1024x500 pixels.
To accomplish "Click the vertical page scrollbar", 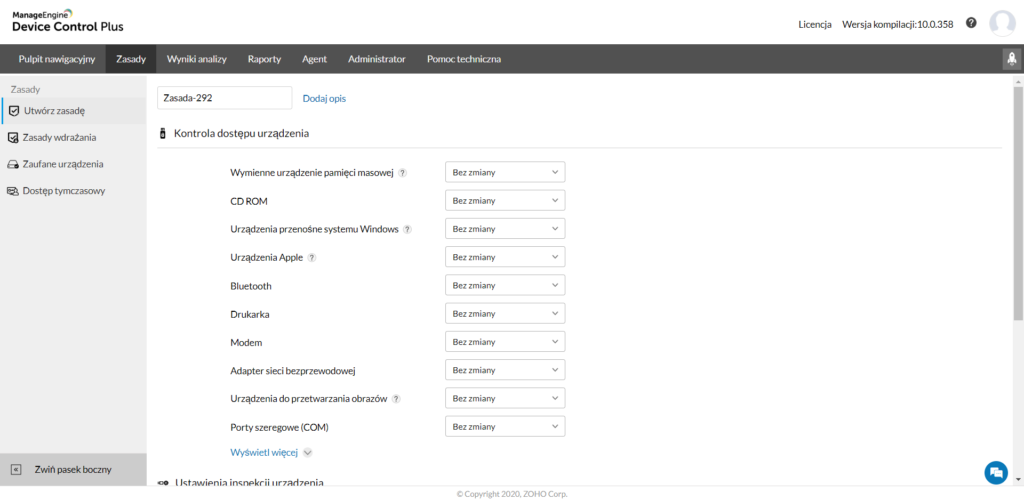I will click(x=1018, y=200).
